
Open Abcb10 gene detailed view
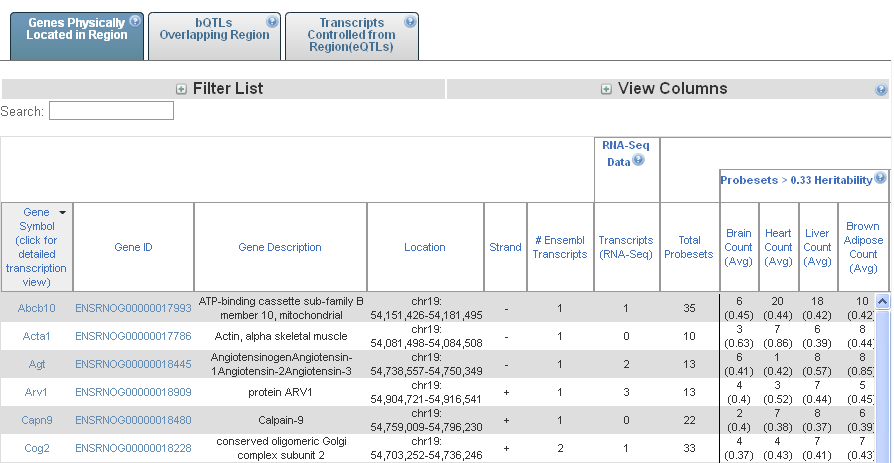[x=36, y=308]
